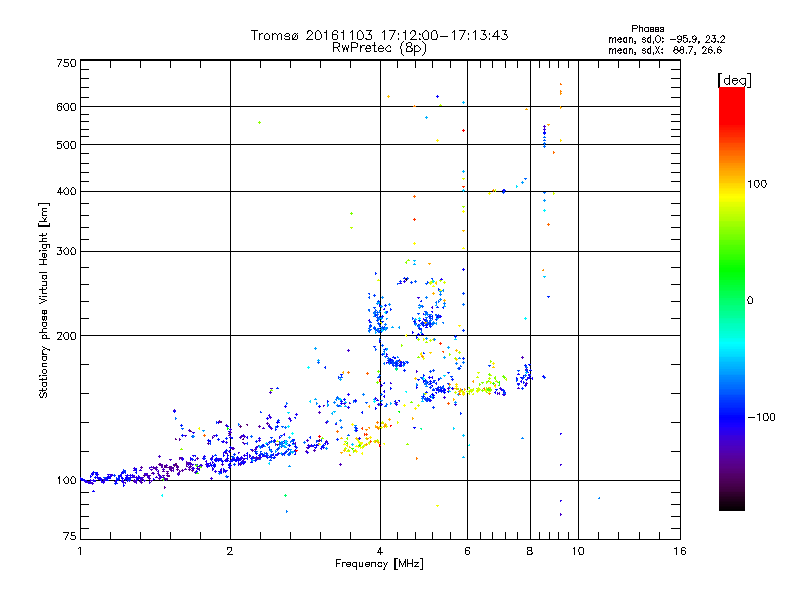Viewport: 800px width, 600px height.
Task: Click the x-axis tick label "4"
Action: point(380,551)
